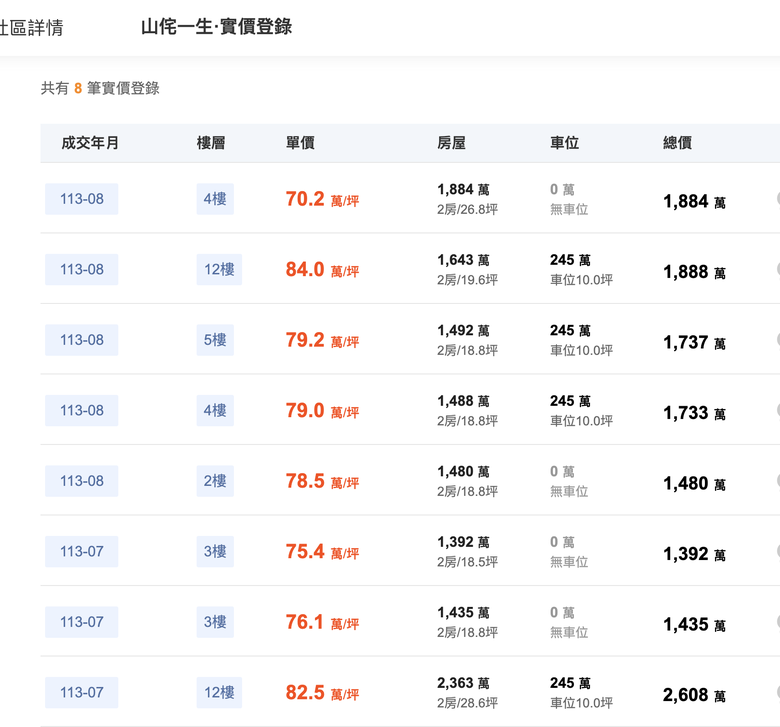Viewport: 780px width, 727px height.
Task: Open the detail icon beside 2,608 萬 total
Action: 778,692
